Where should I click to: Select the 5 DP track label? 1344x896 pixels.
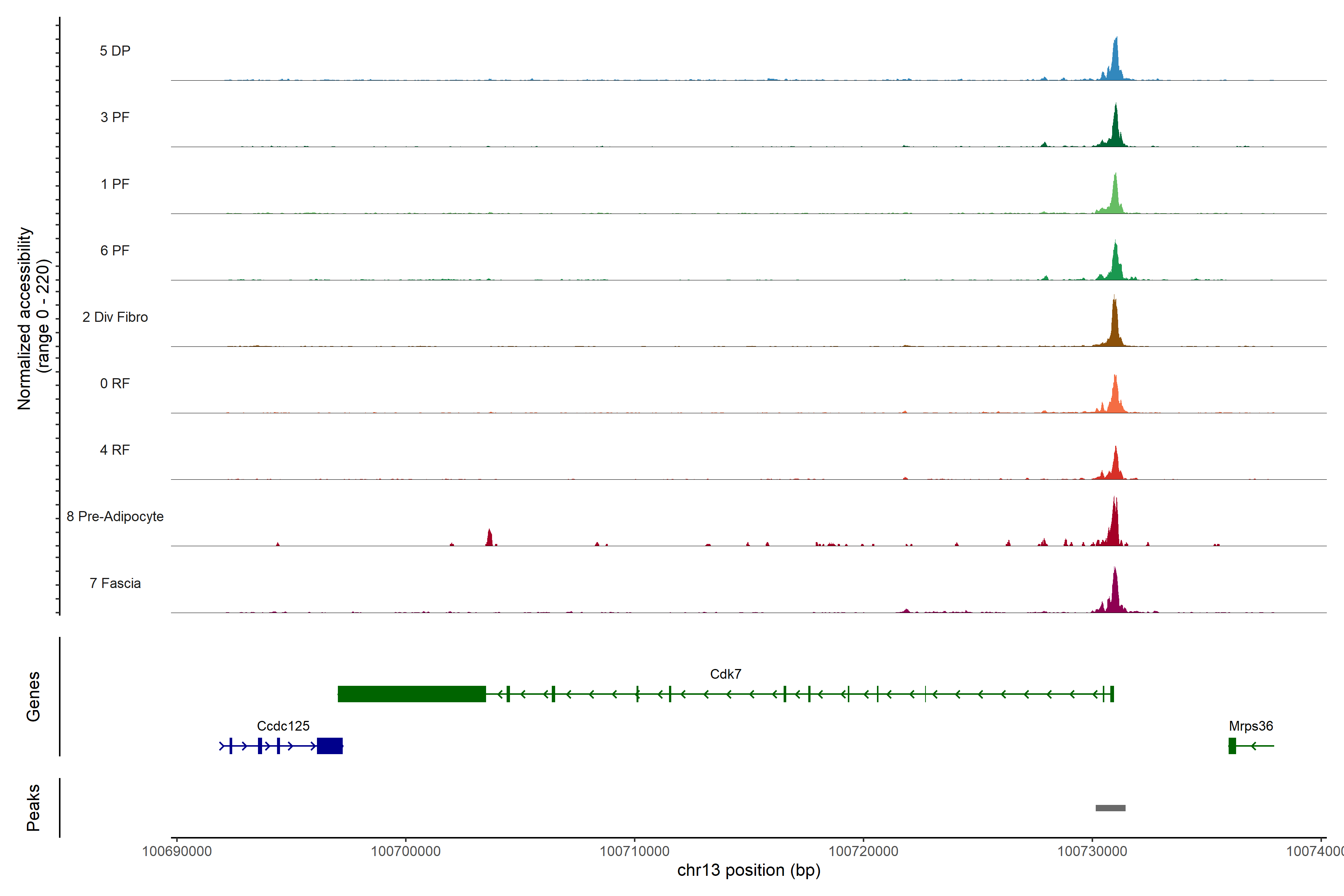click(x=115, y=51)
